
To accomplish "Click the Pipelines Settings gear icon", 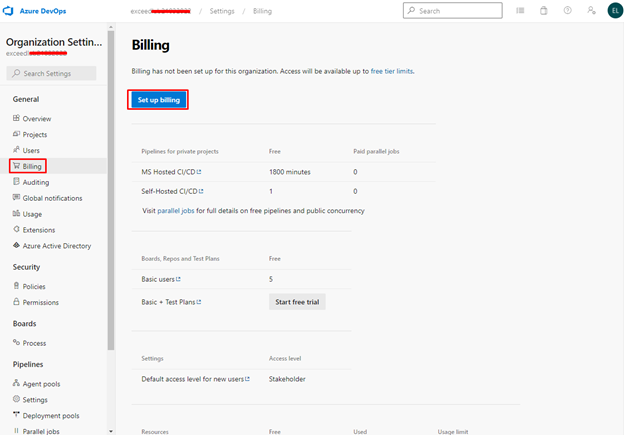I will coord(16,399).
